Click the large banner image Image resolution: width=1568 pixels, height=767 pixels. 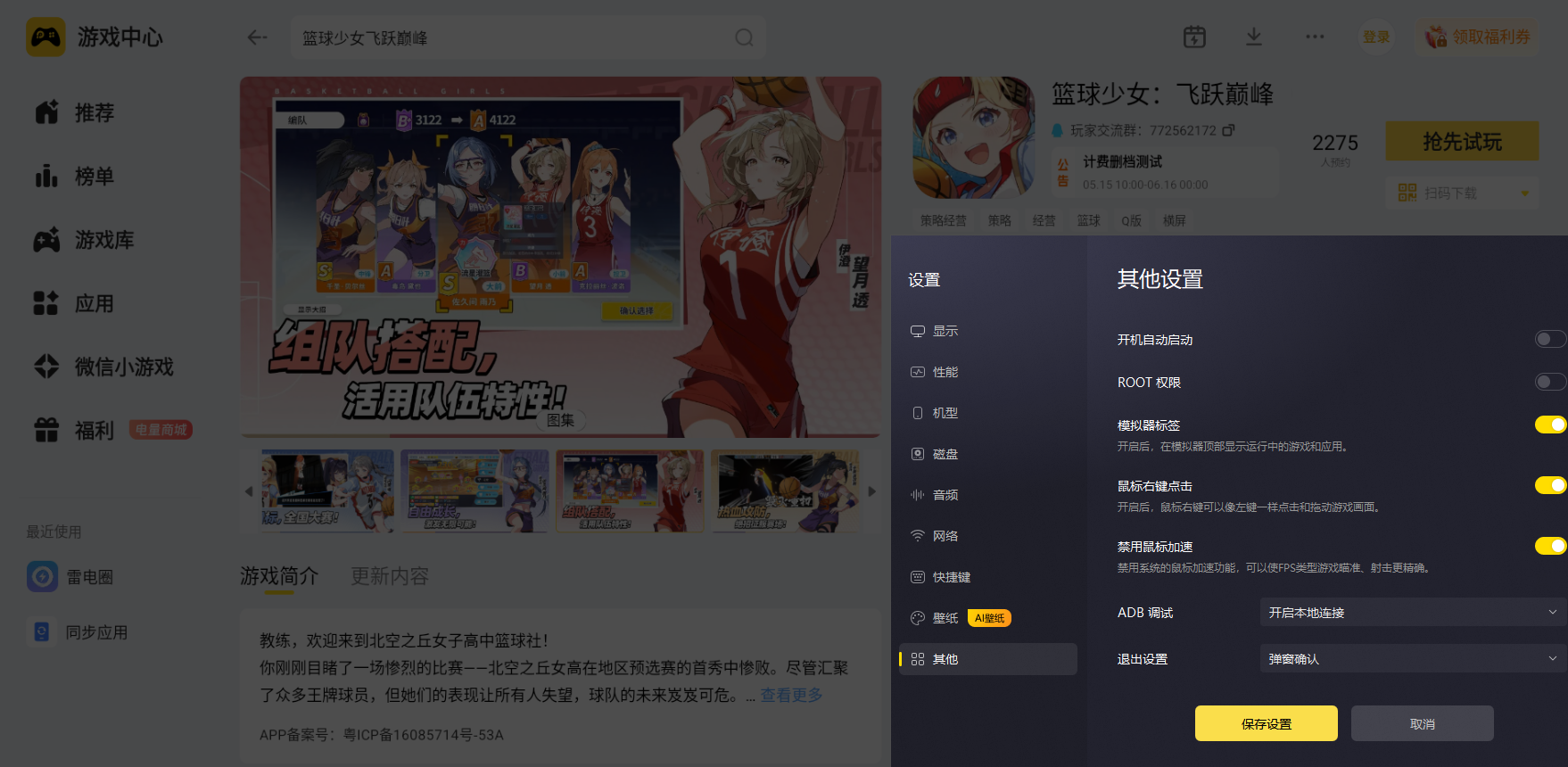(x=560, y=256)
